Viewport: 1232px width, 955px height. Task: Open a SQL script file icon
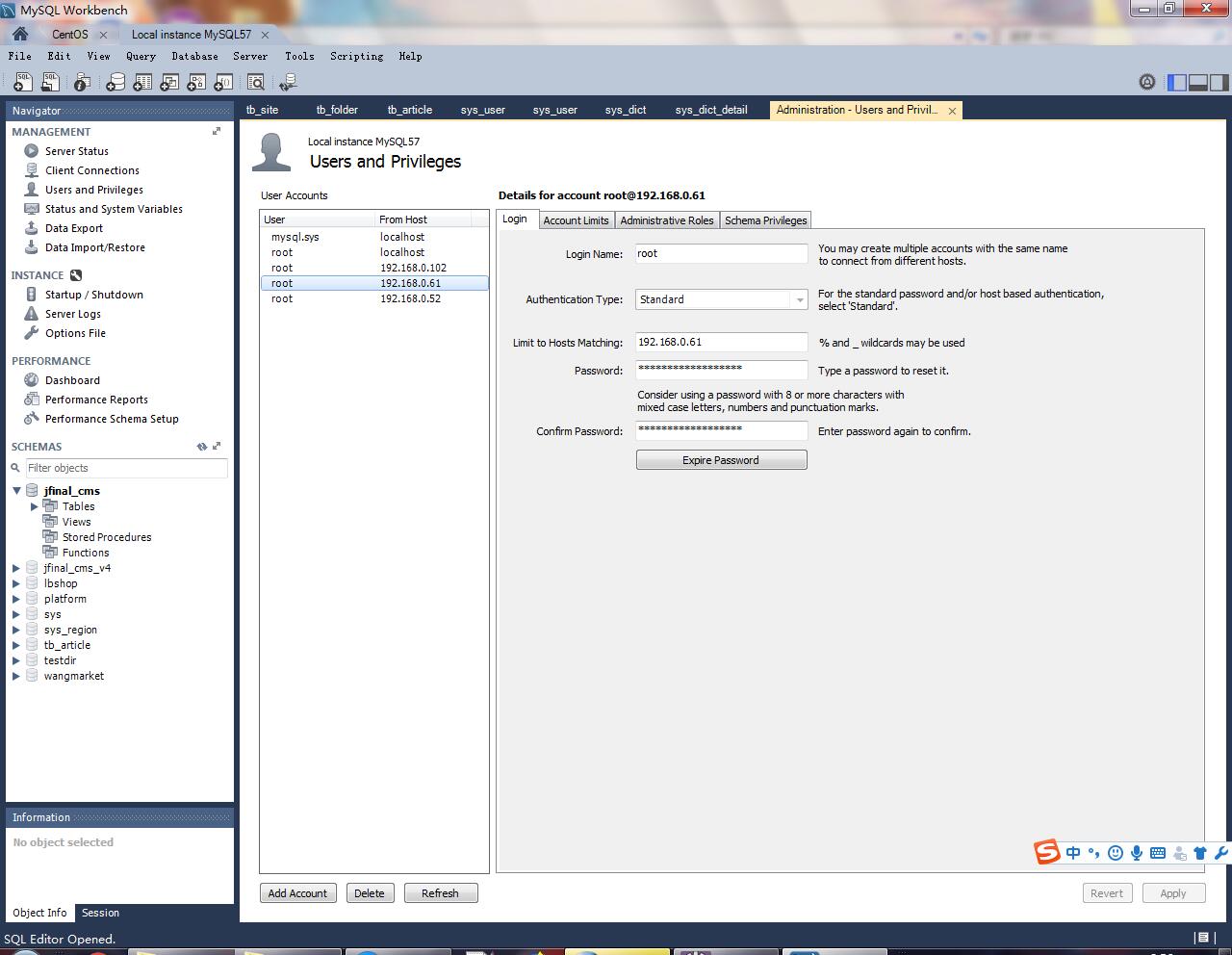pos(49,83)
